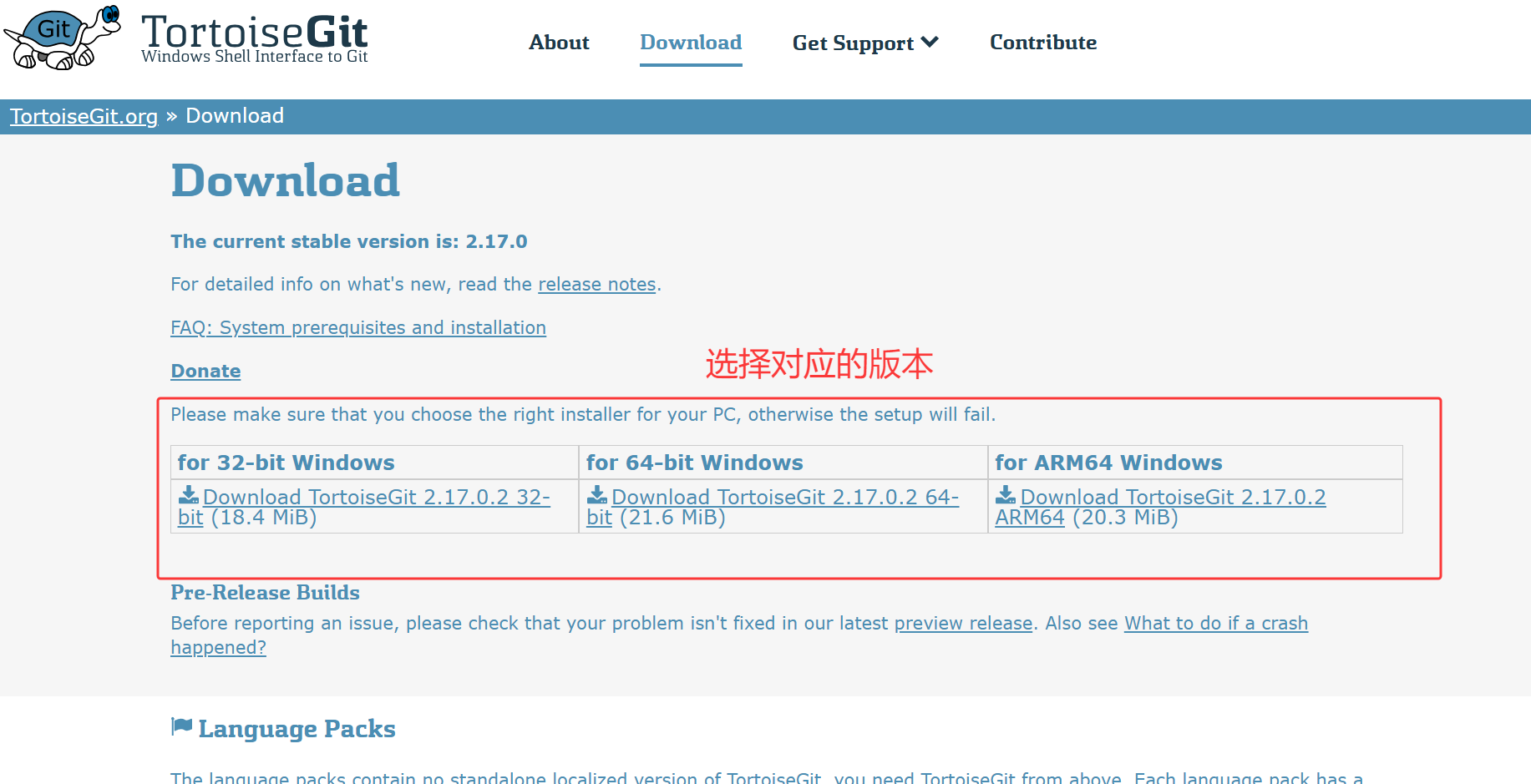Click the download icon beside 64-bit installer
Image resolution: width=1531 pixels, height=784 pixels.
point(597,495)
